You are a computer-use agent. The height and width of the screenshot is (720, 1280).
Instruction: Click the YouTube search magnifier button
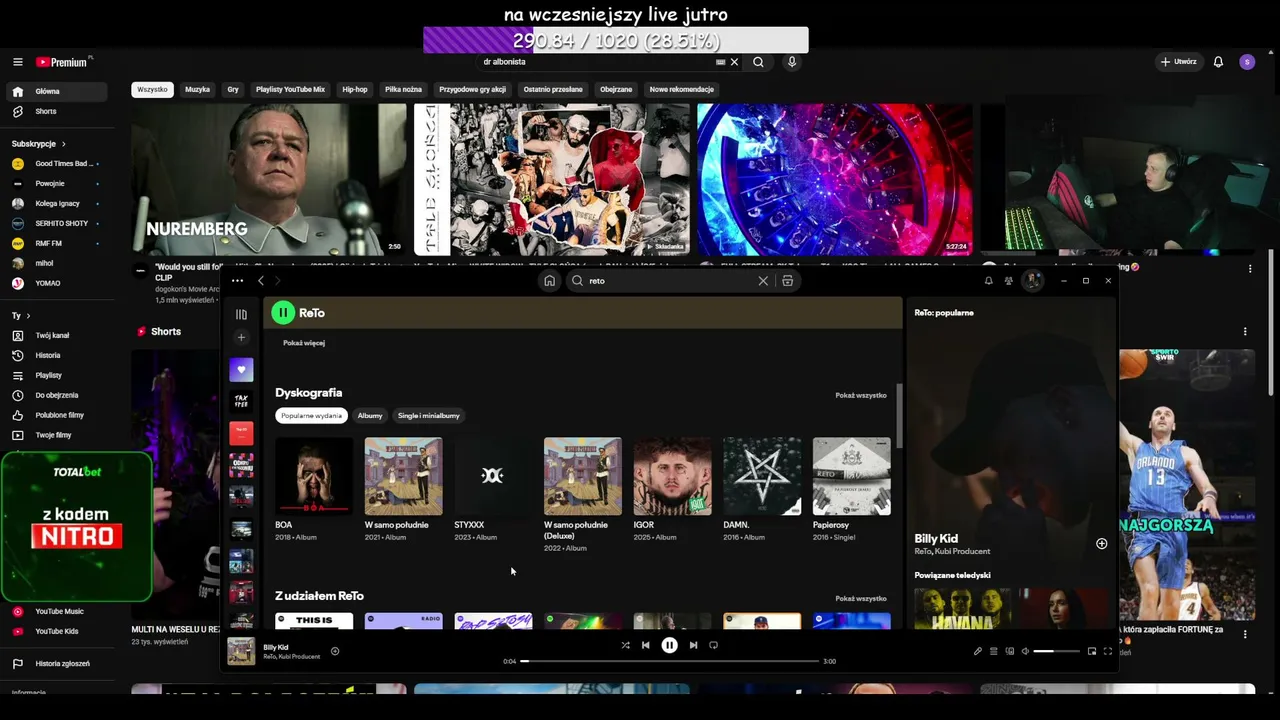pyautogui.click(x=758, y=62)
